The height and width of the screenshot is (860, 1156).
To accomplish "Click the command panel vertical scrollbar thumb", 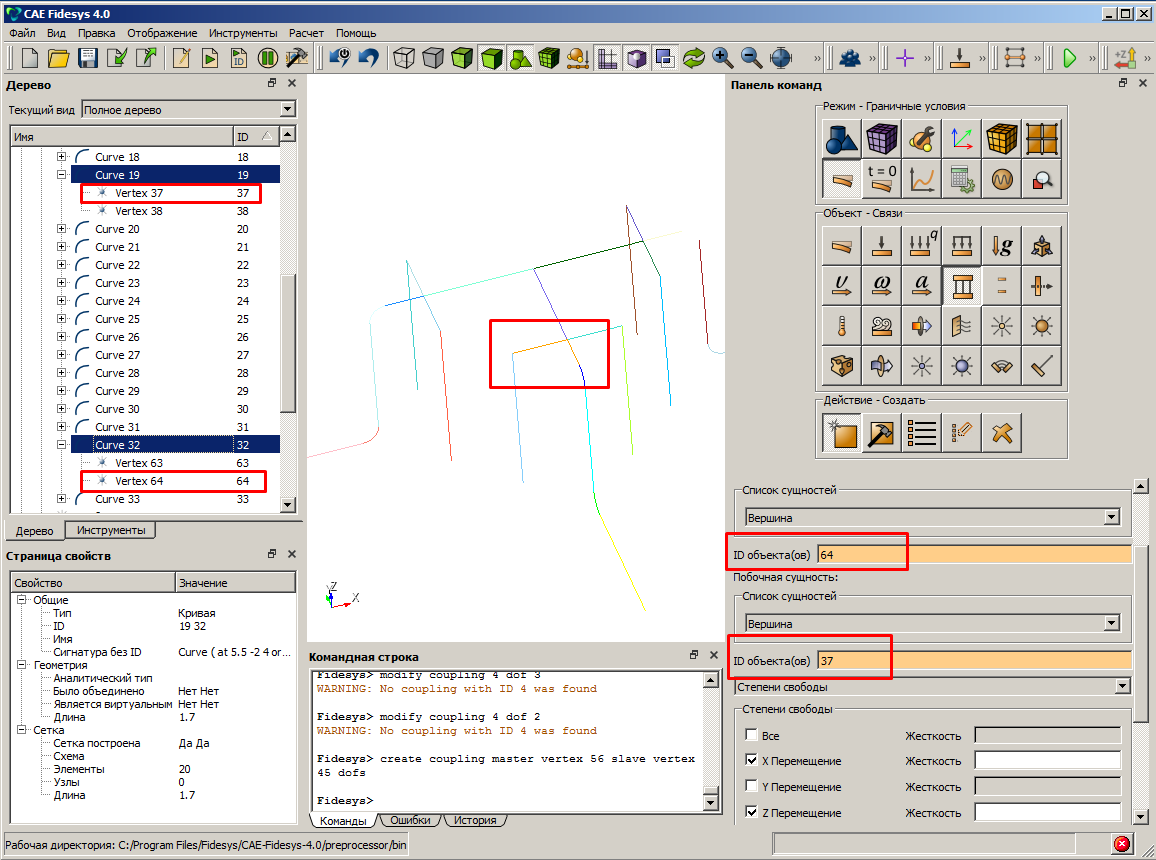I will [x=1141, y=634].
